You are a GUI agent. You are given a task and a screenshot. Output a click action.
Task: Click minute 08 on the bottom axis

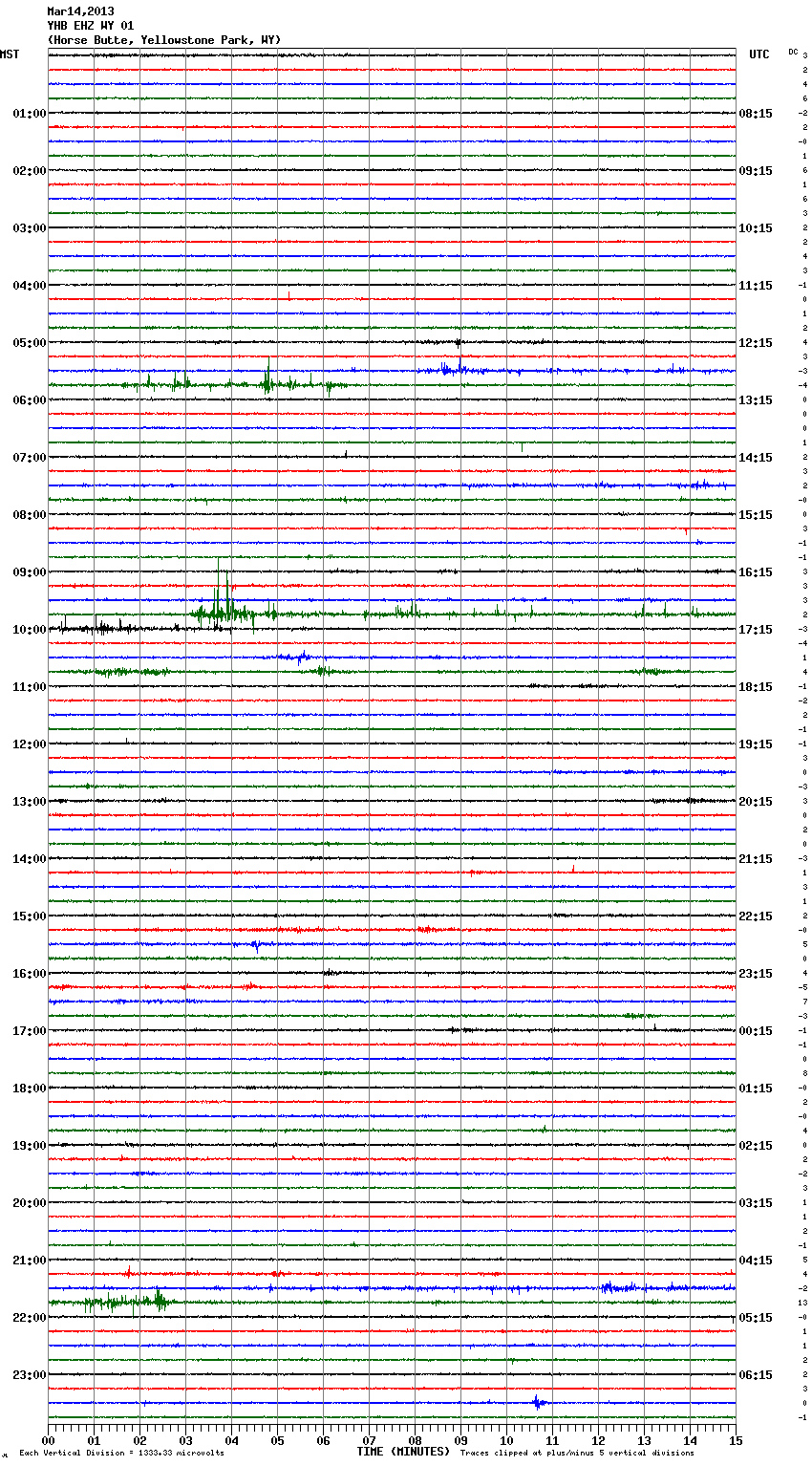pyautogui.click(x=415, y=1440)
